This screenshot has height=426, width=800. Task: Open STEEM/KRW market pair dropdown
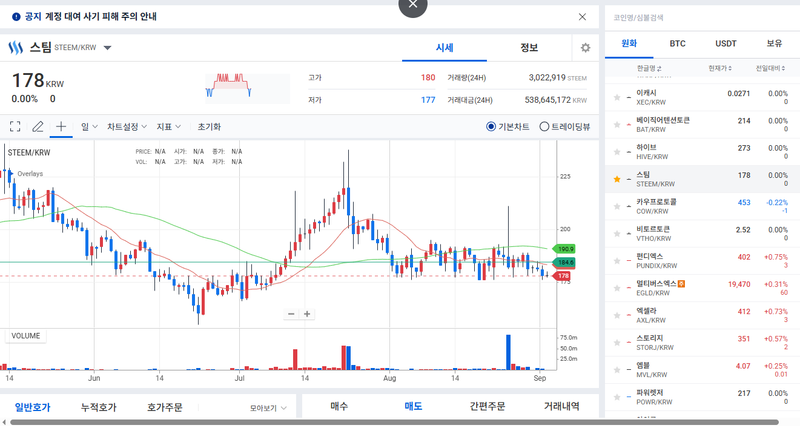point(108,48)
